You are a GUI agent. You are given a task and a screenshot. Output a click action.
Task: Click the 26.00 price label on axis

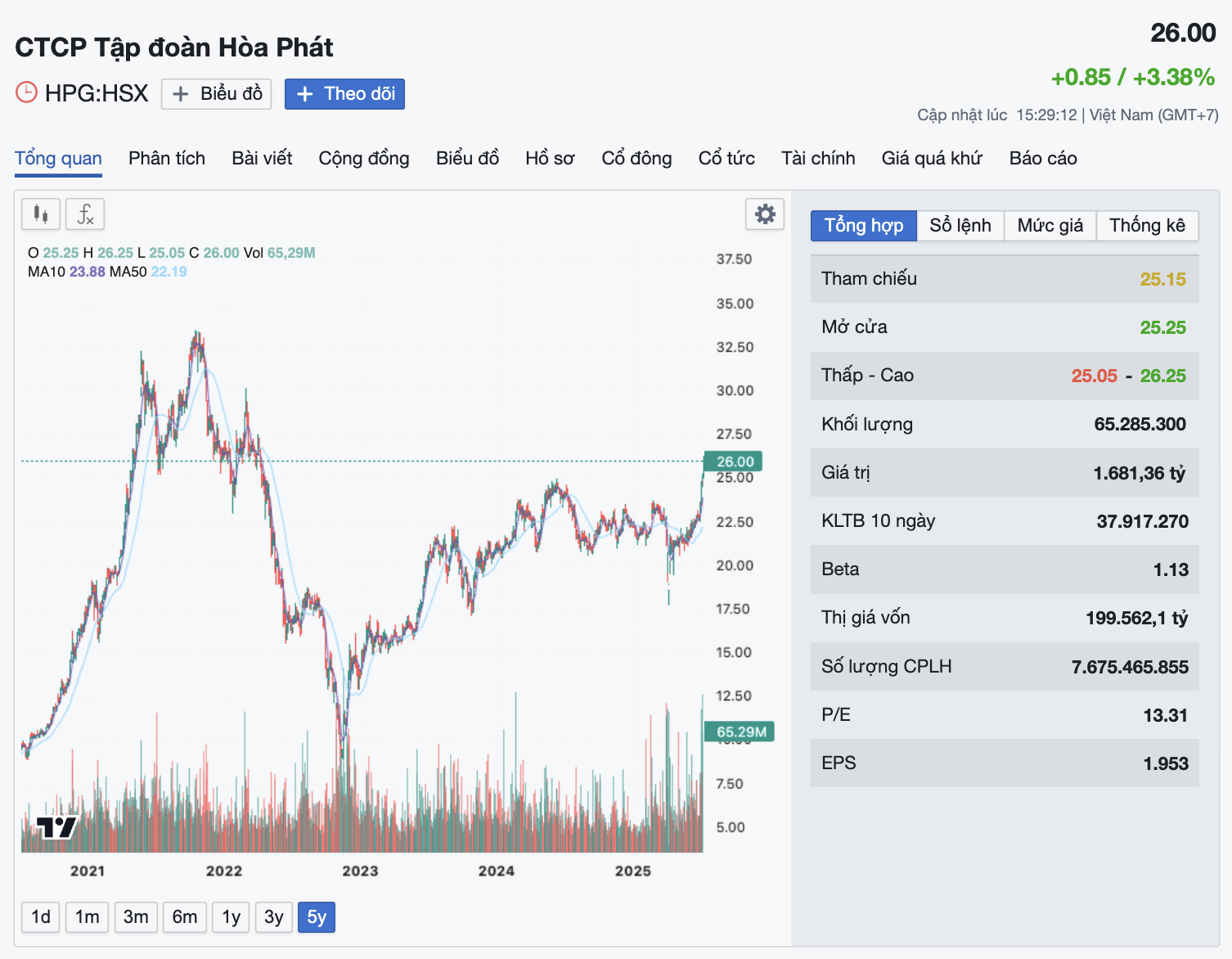734,461
